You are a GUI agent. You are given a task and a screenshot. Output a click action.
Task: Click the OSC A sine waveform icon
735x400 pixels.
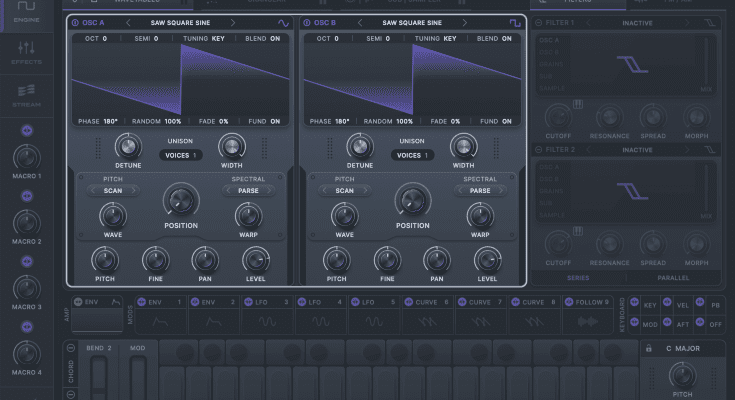point(282,22)
